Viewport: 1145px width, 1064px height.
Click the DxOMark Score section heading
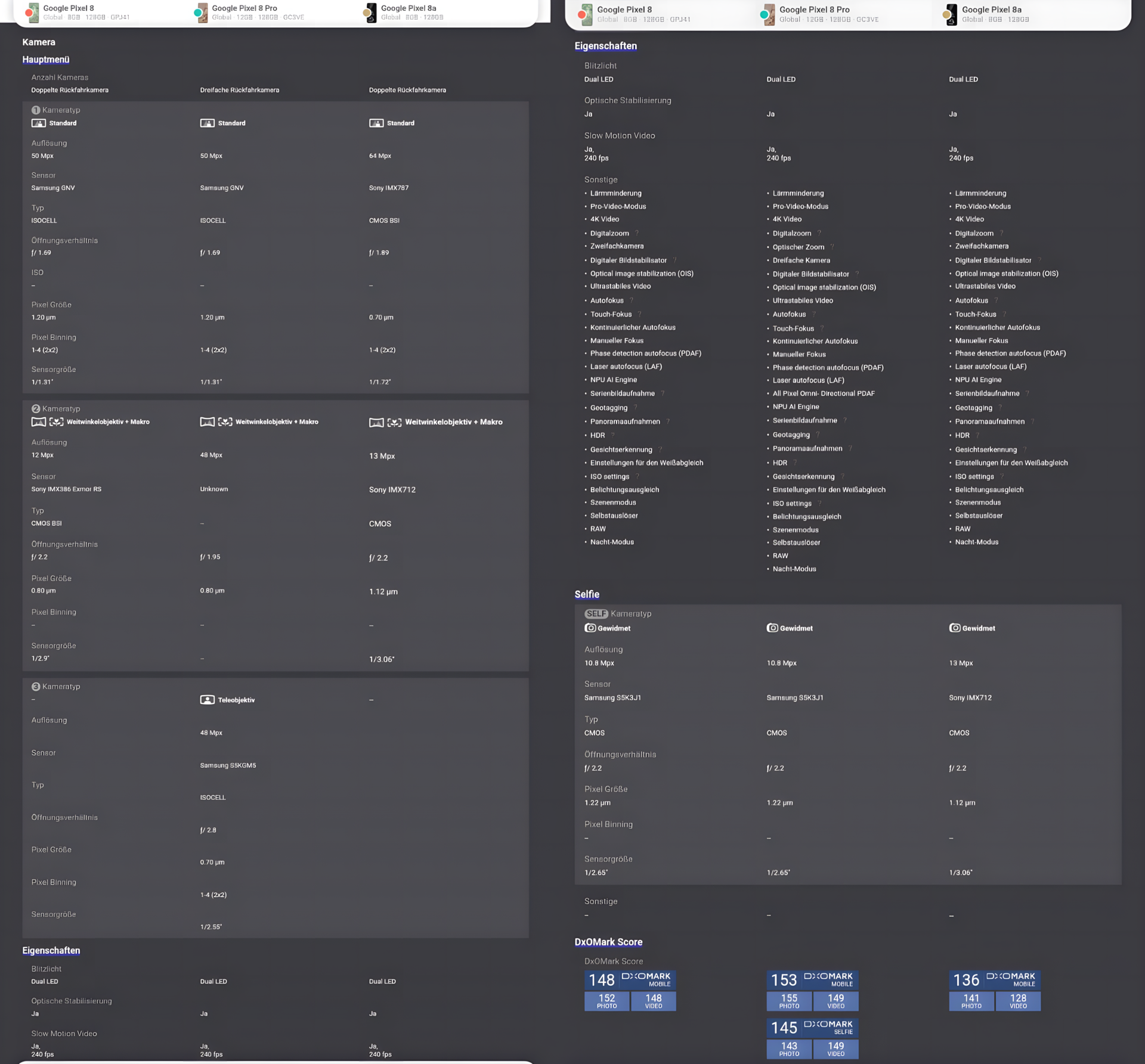pos(608,942)
